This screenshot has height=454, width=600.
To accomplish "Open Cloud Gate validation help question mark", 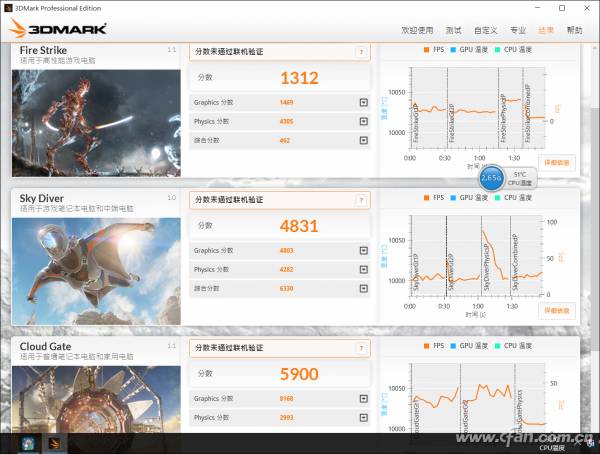I will [361, 348].
